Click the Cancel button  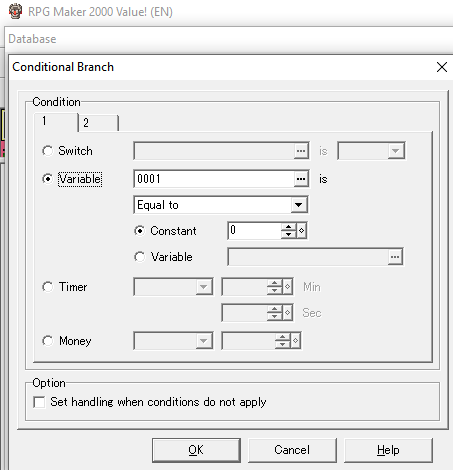[292, 450]
